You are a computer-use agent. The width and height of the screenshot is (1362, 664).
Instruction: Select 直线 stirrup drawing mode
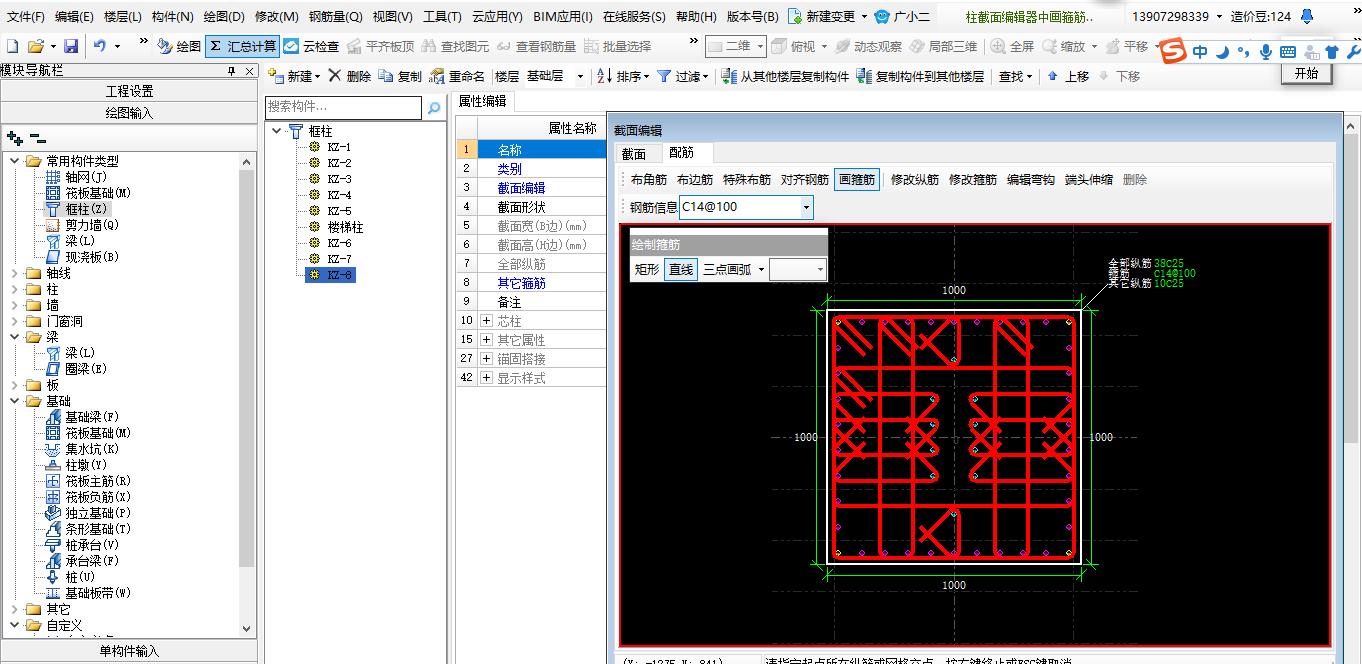coord(681,269)
